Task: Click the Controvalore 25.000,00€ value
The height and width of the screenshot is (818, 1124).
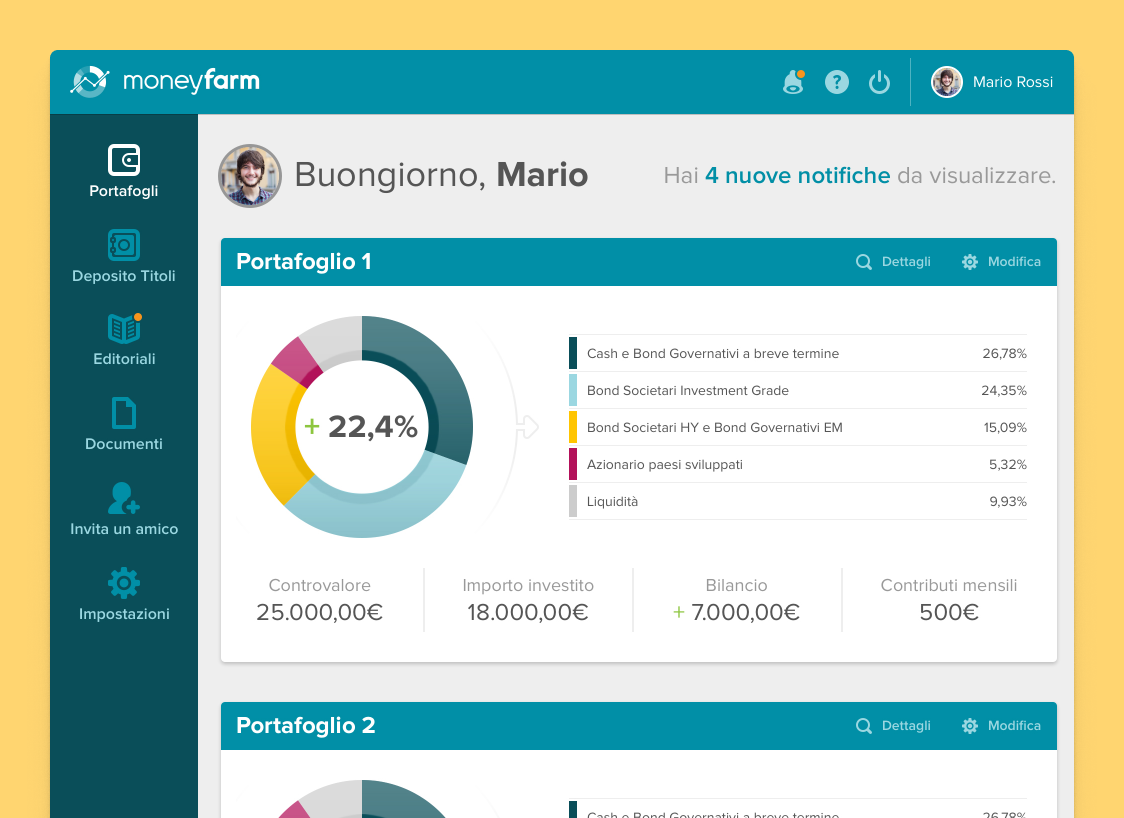Action: click(x=320, y=612)
